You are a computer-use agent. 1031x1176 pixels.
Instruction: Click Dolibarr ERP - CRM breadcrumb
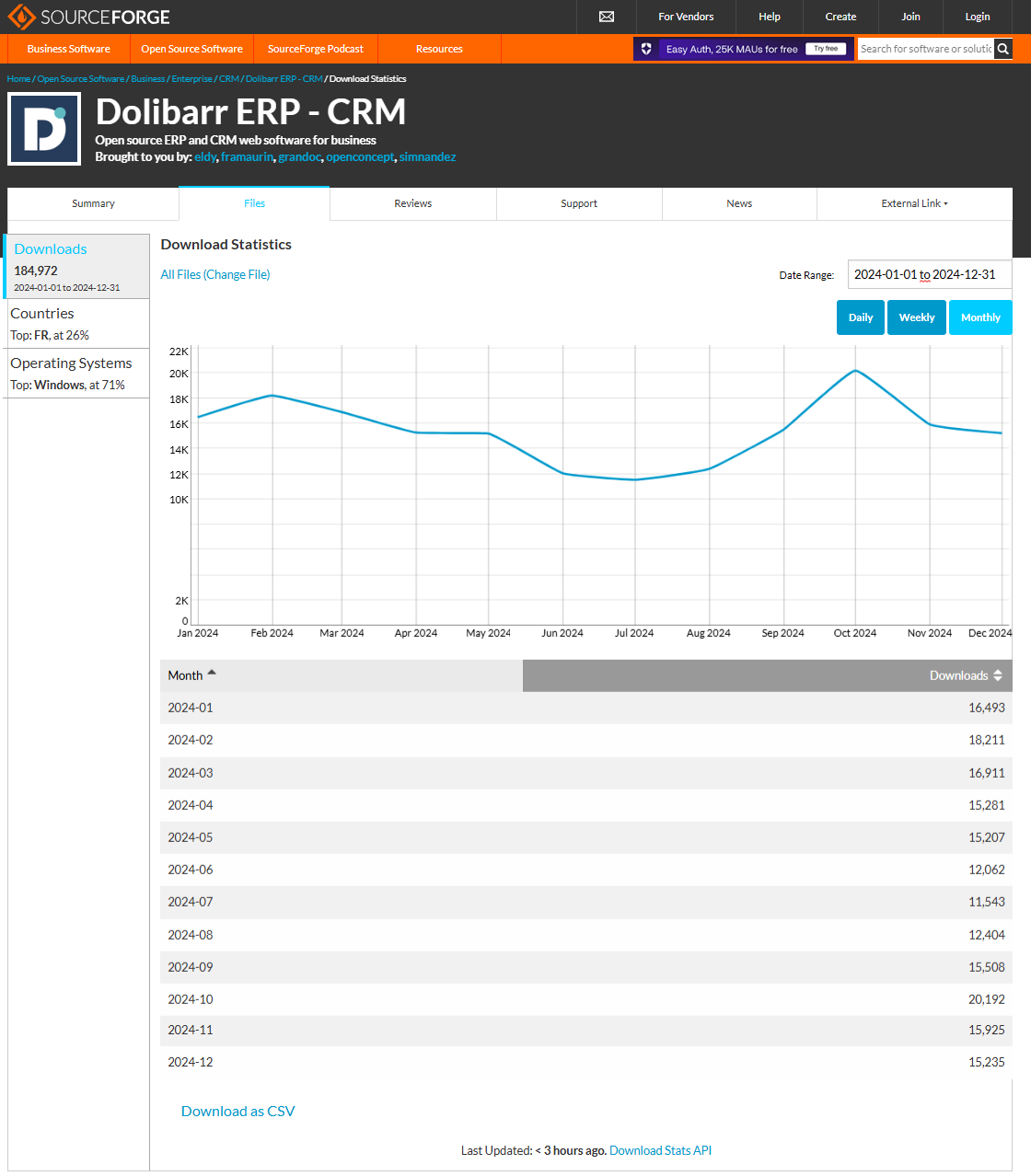[284, 79]
